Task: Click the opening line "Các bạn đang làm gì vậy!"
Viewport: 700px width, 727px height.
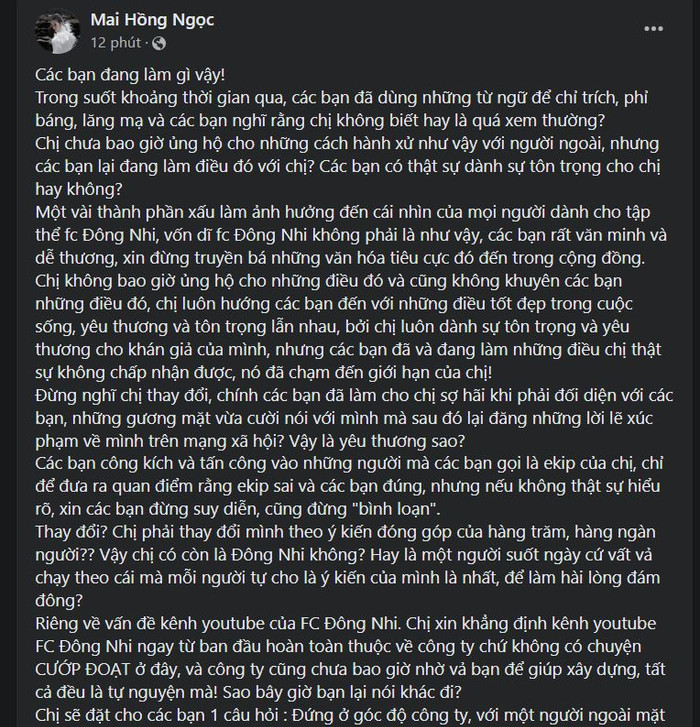Action: 130,75
